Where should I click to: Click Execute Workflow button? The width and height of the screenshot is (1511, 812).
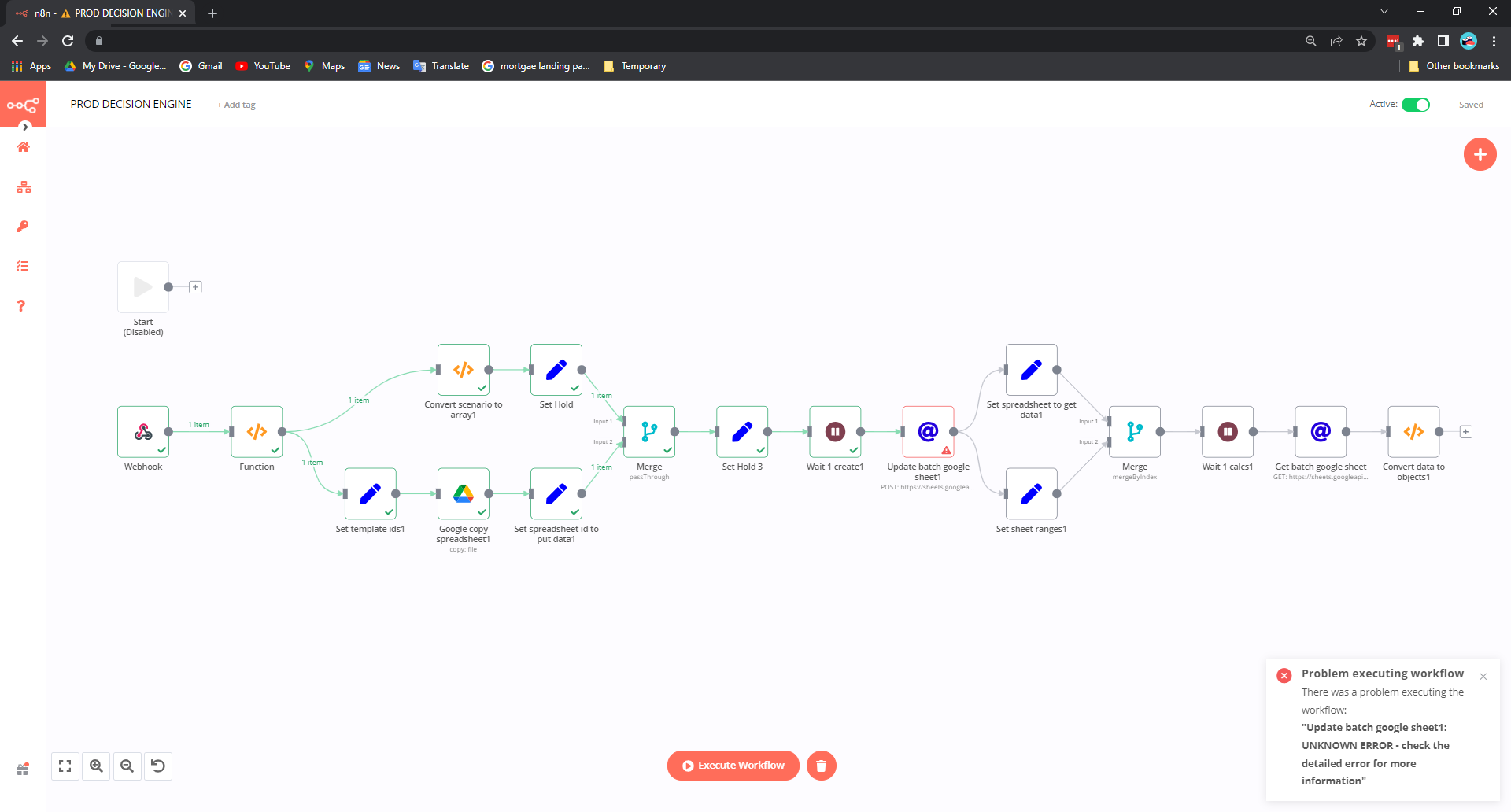tap(733, 766)
